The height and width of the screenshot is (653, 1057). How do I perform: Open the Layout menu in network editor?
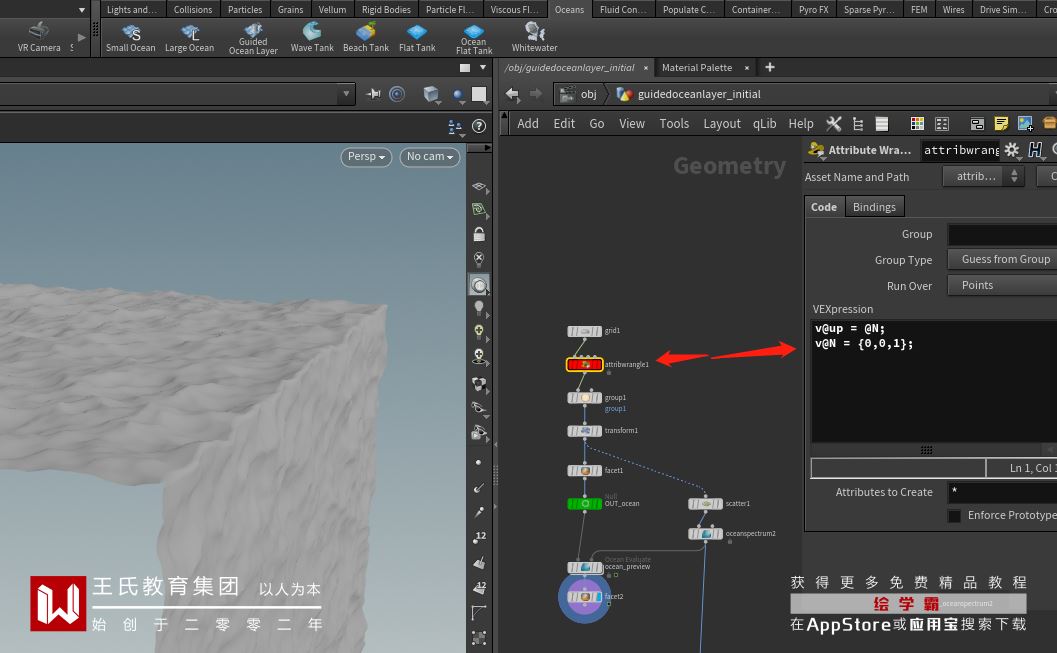point(721,124)
